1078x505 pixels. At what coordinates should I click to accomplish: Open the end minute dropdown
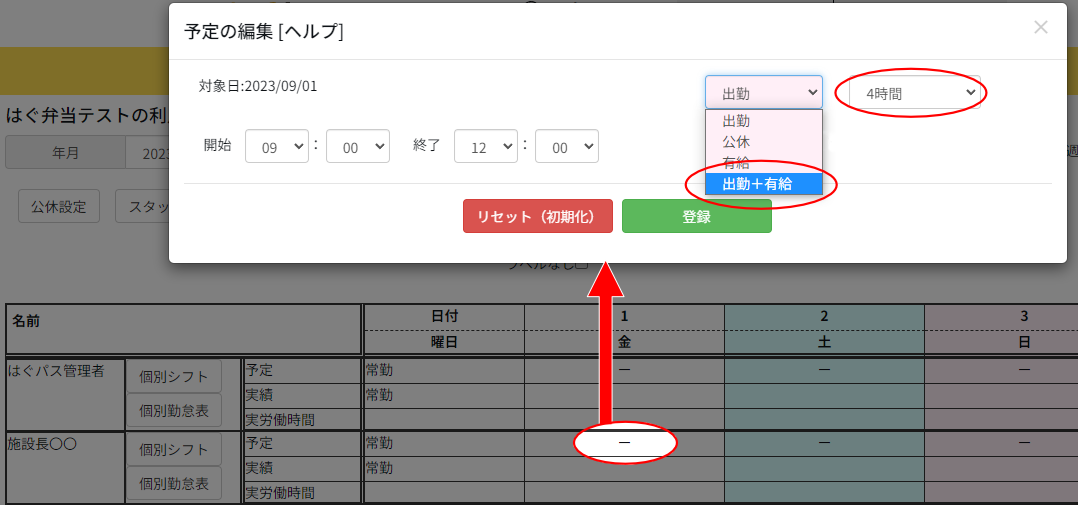566,146
